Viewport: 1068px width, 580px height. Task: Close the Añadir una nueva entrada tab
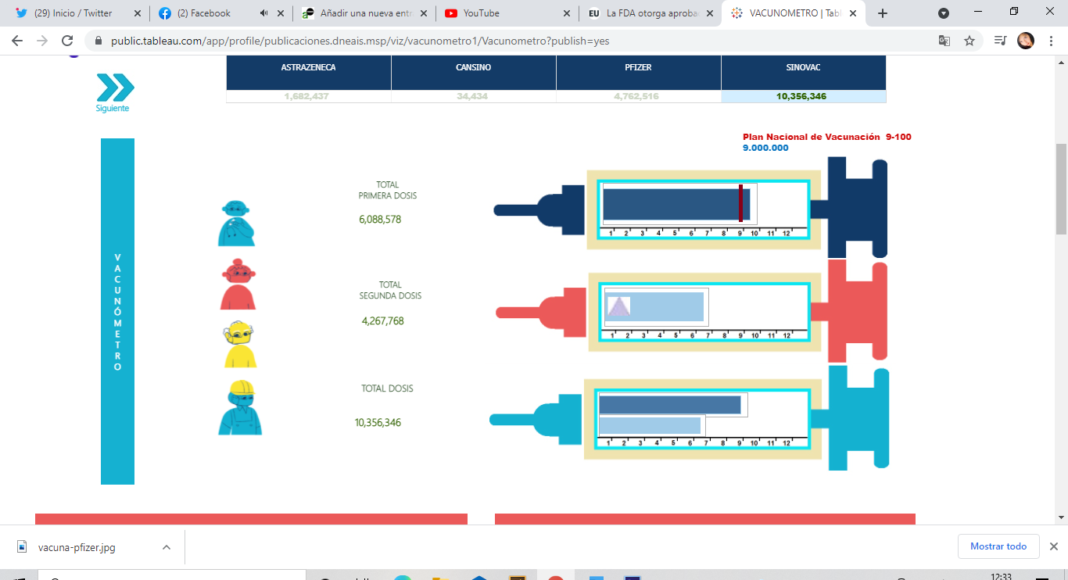point(423,13)
